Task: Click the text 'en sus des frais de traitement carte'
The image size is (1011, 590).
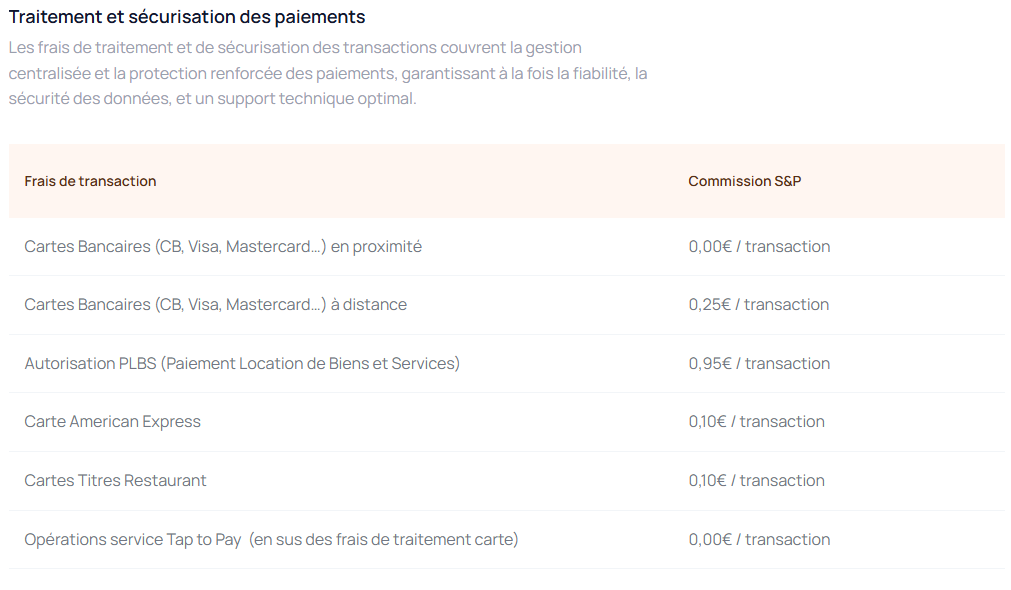Action: point(384,539)
